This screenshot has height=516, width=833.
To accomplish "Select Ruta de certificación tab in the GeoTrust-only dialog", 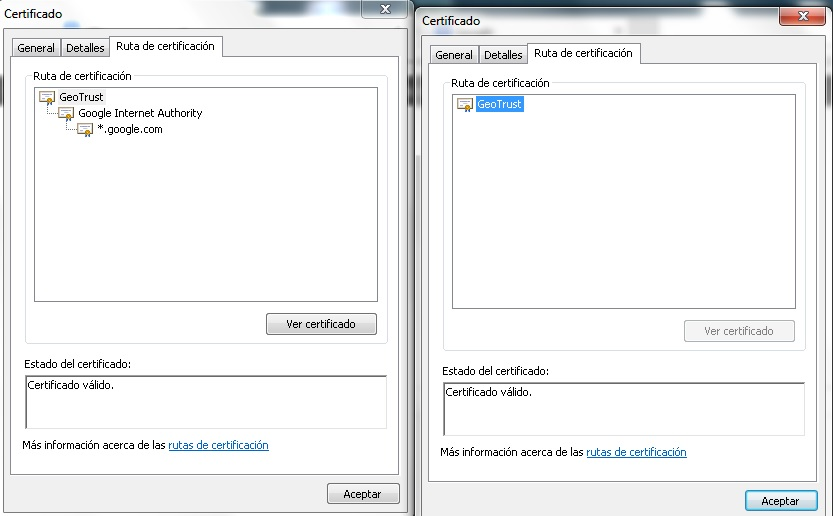I will coord(583,53).
